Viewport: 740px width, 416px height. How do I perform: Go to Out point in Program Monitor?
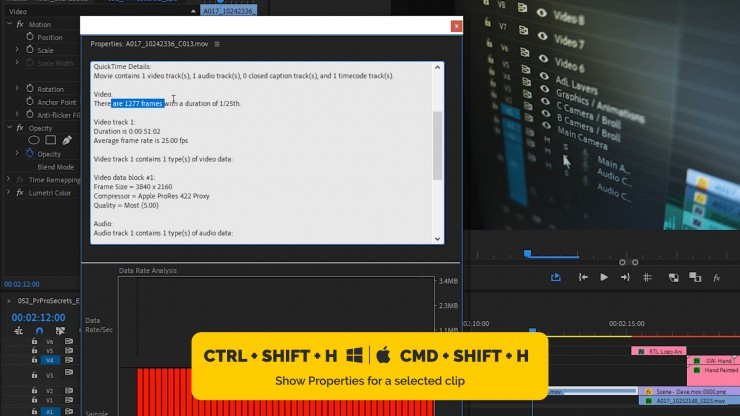625,278
